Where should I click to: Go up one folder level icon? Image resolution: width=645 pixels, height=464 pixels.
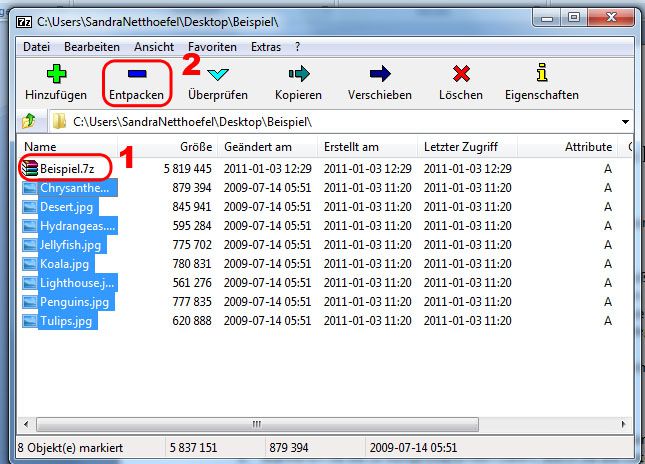[29, 121]
